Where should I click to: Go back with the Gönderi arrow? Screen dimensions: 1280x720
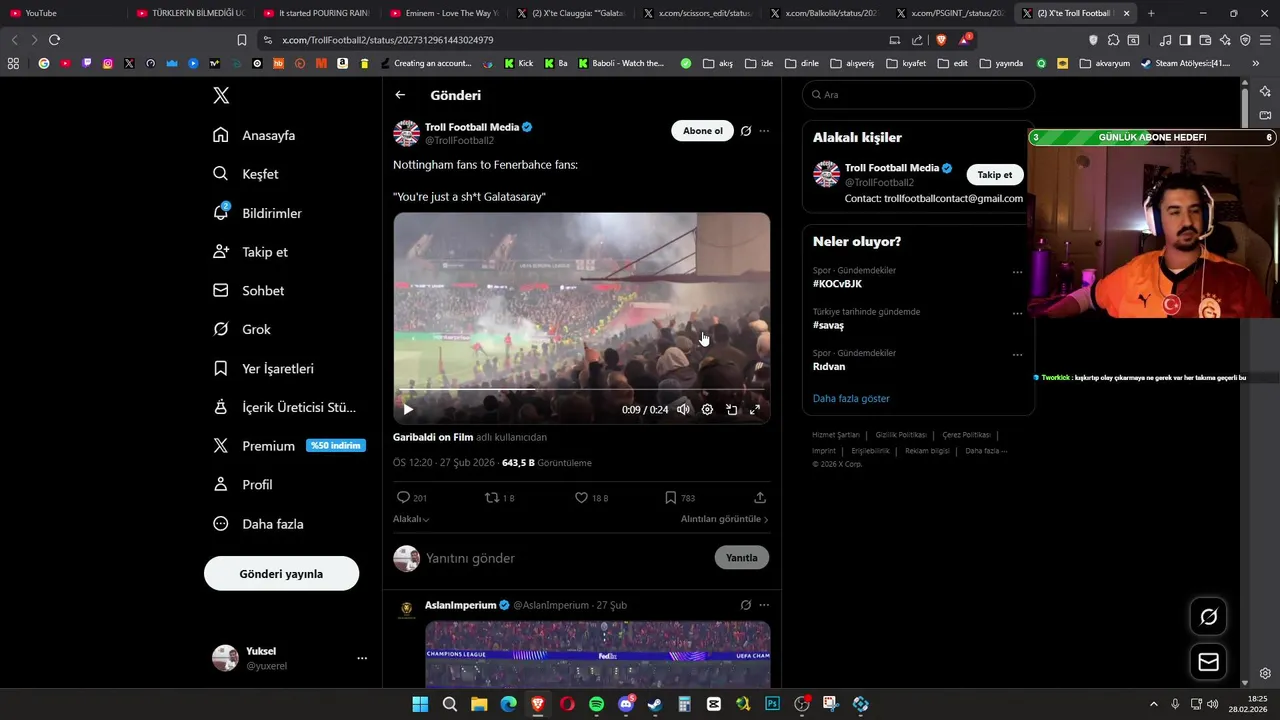[x=400, y=95]
